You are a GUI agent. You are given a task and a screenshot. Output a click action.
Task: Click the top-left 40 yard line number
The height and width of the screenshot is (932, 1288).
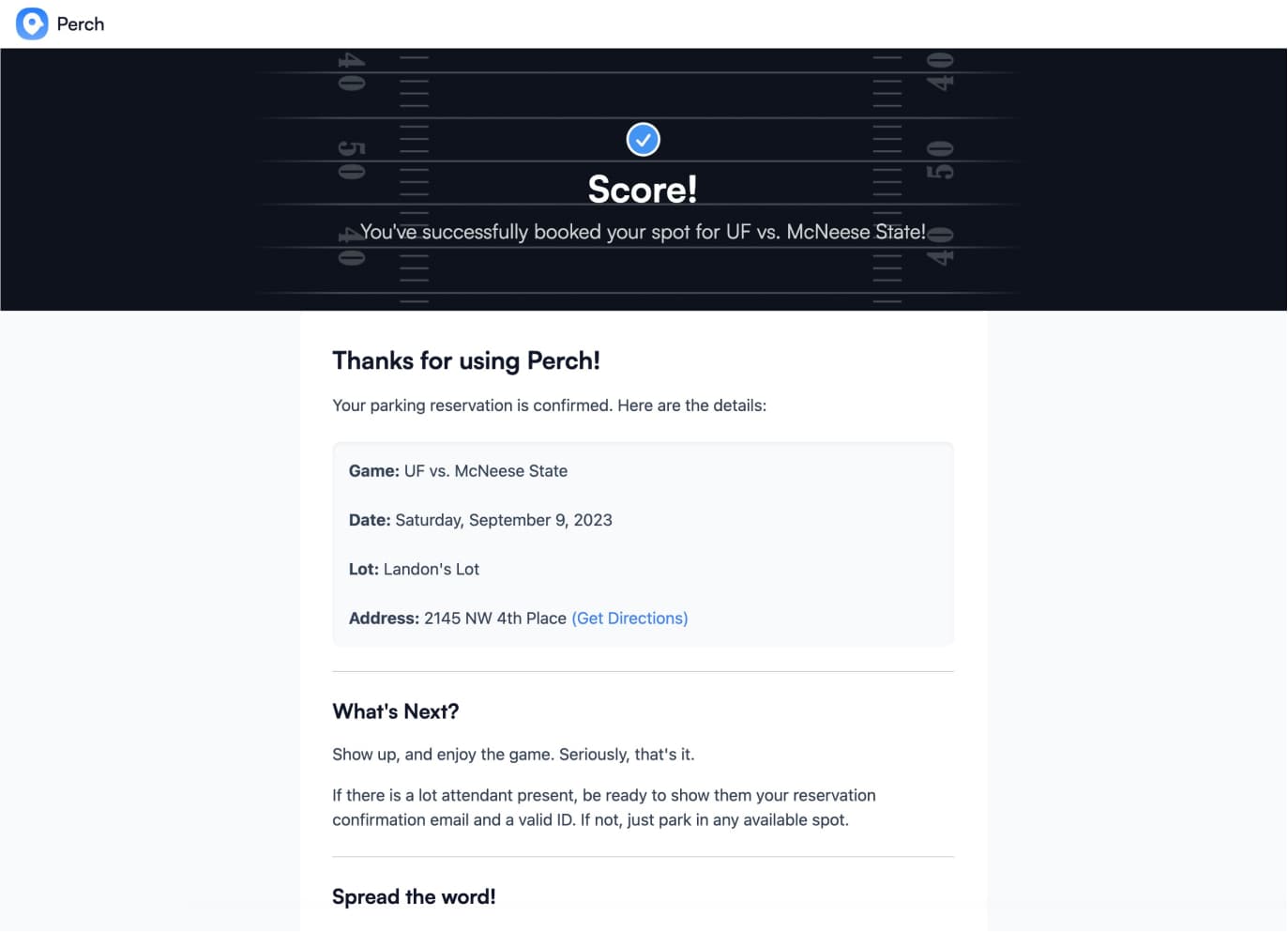352,72
